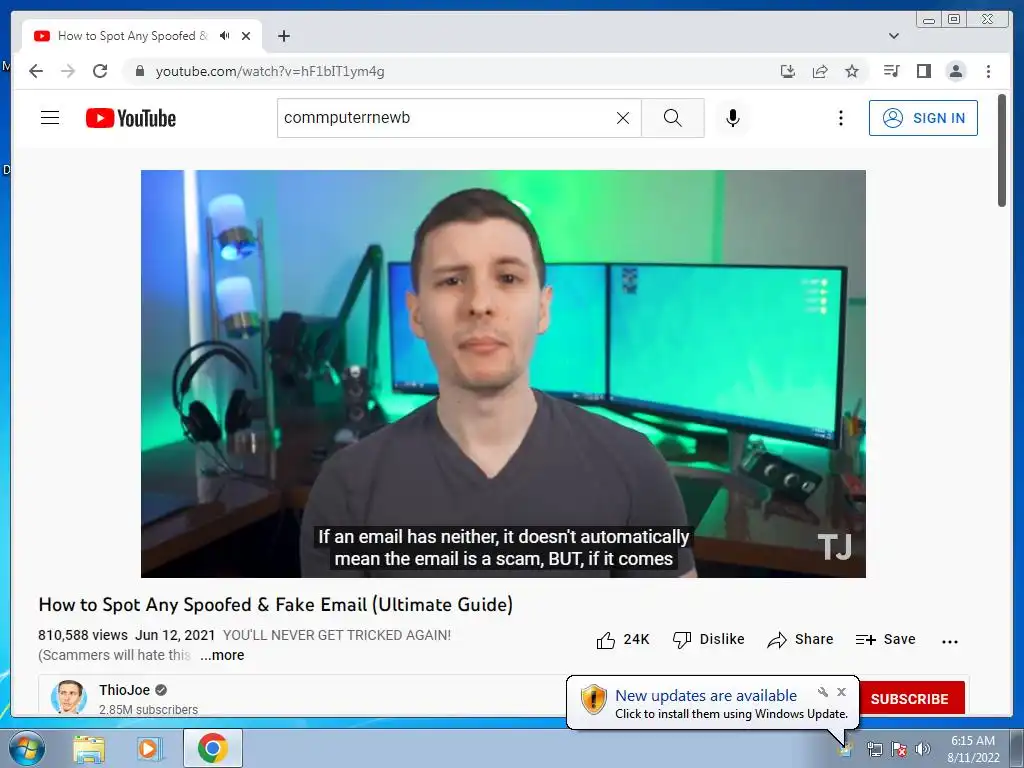Click the address bar URL
1024x768 pixels.
(x=270, y=72)
